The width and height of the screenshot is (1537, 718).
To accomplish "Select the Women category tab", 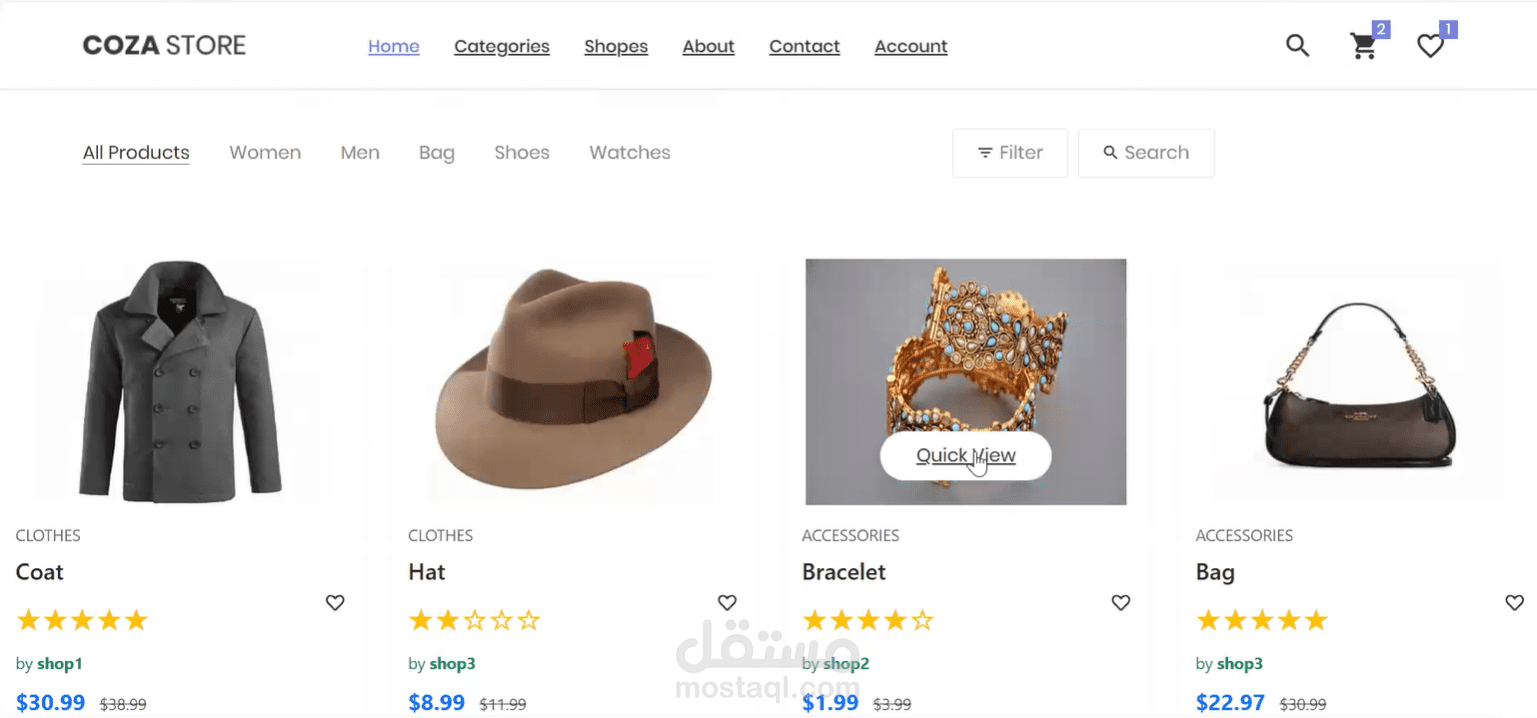I will point(265,153).
